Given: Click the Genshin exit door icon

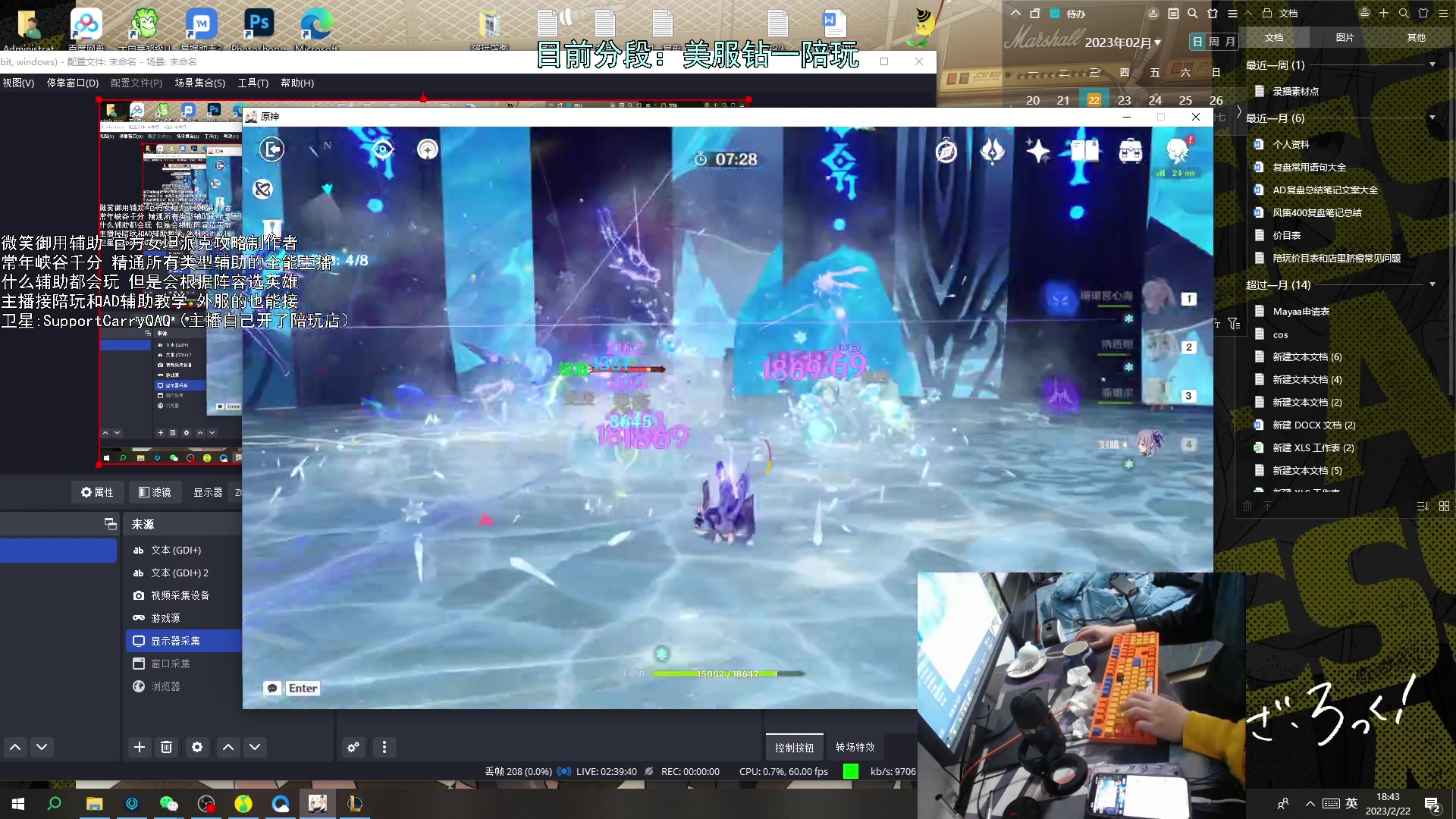Looking at the screenshot, I should (x=271, y=149).
